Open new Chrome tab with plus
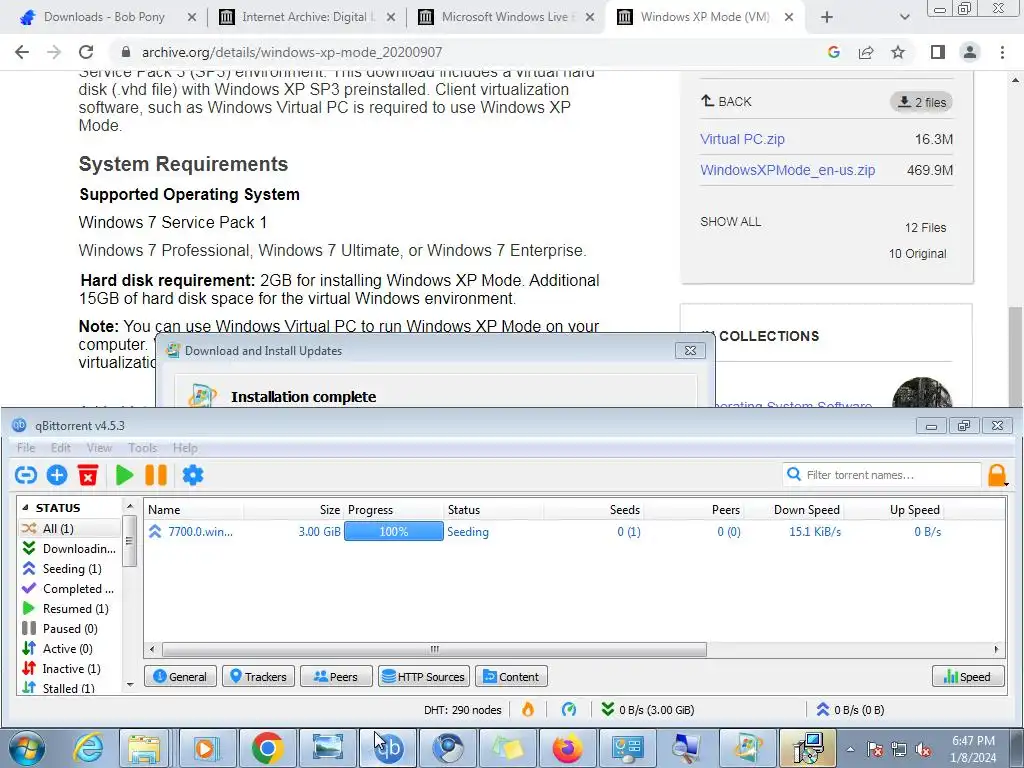1024x768 pixels. [827, 17]
